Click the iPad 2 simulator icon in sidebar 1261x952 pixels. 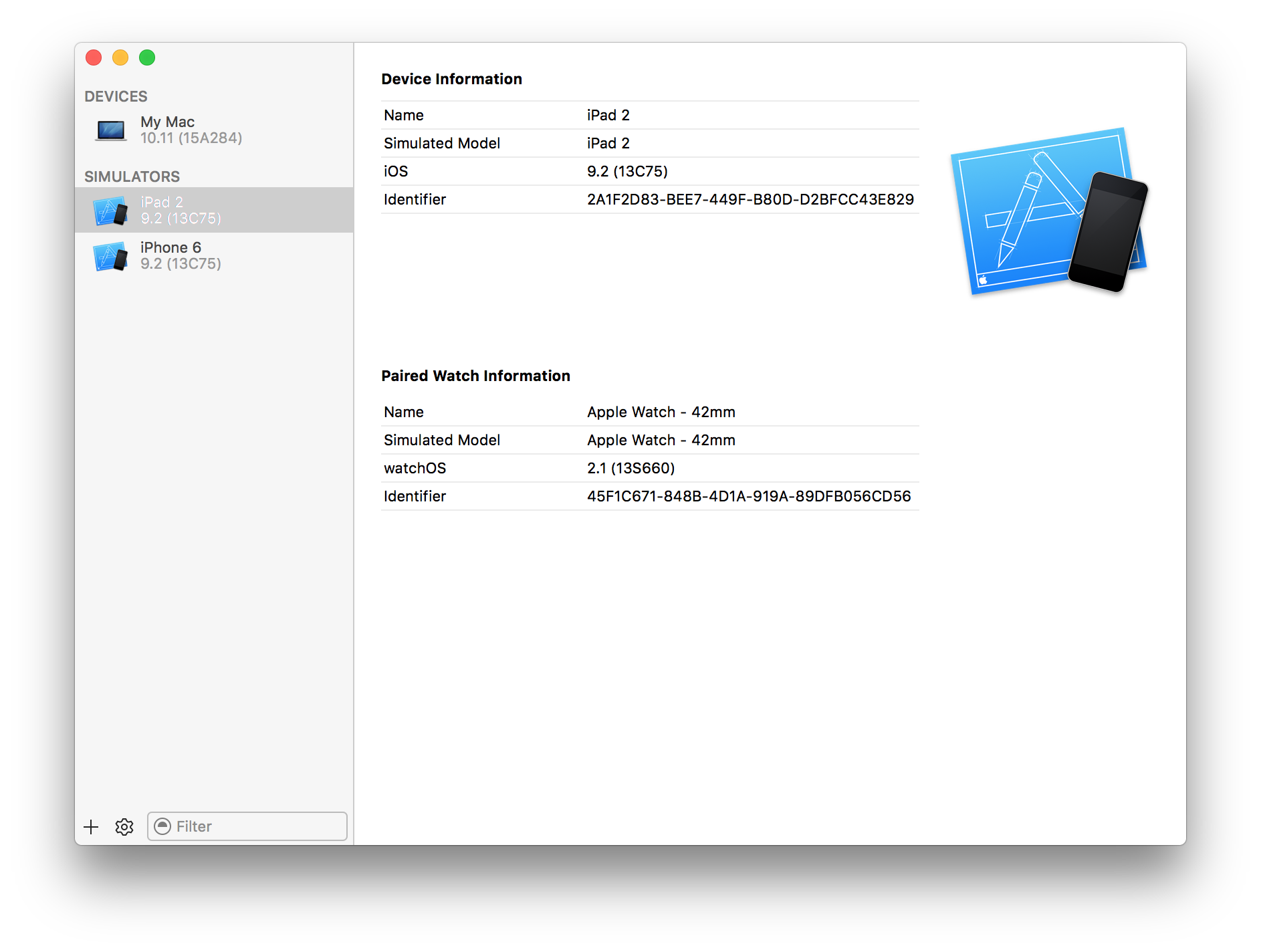tap(111, 211)
